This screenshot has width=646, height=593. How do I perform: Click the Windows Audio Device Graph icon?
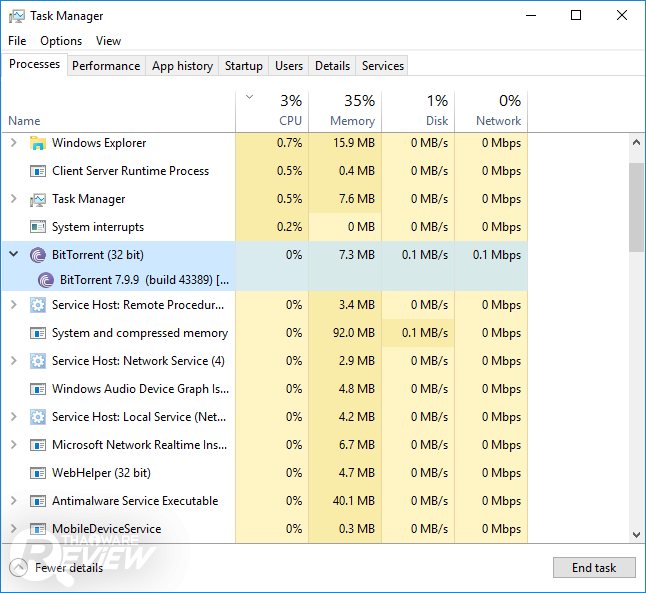(37, 389)
